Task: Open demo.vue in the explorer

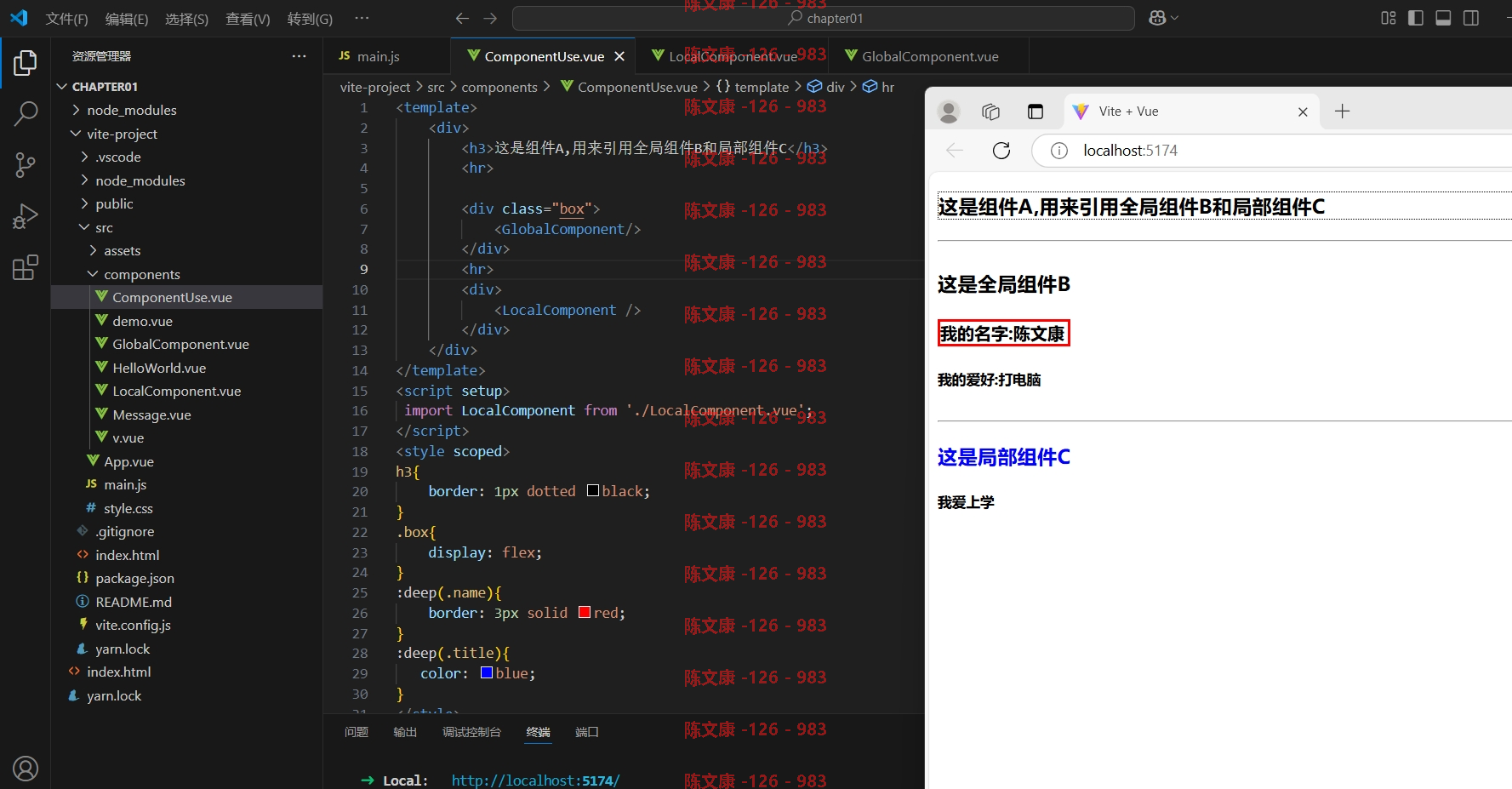Action: click(186, 321)
